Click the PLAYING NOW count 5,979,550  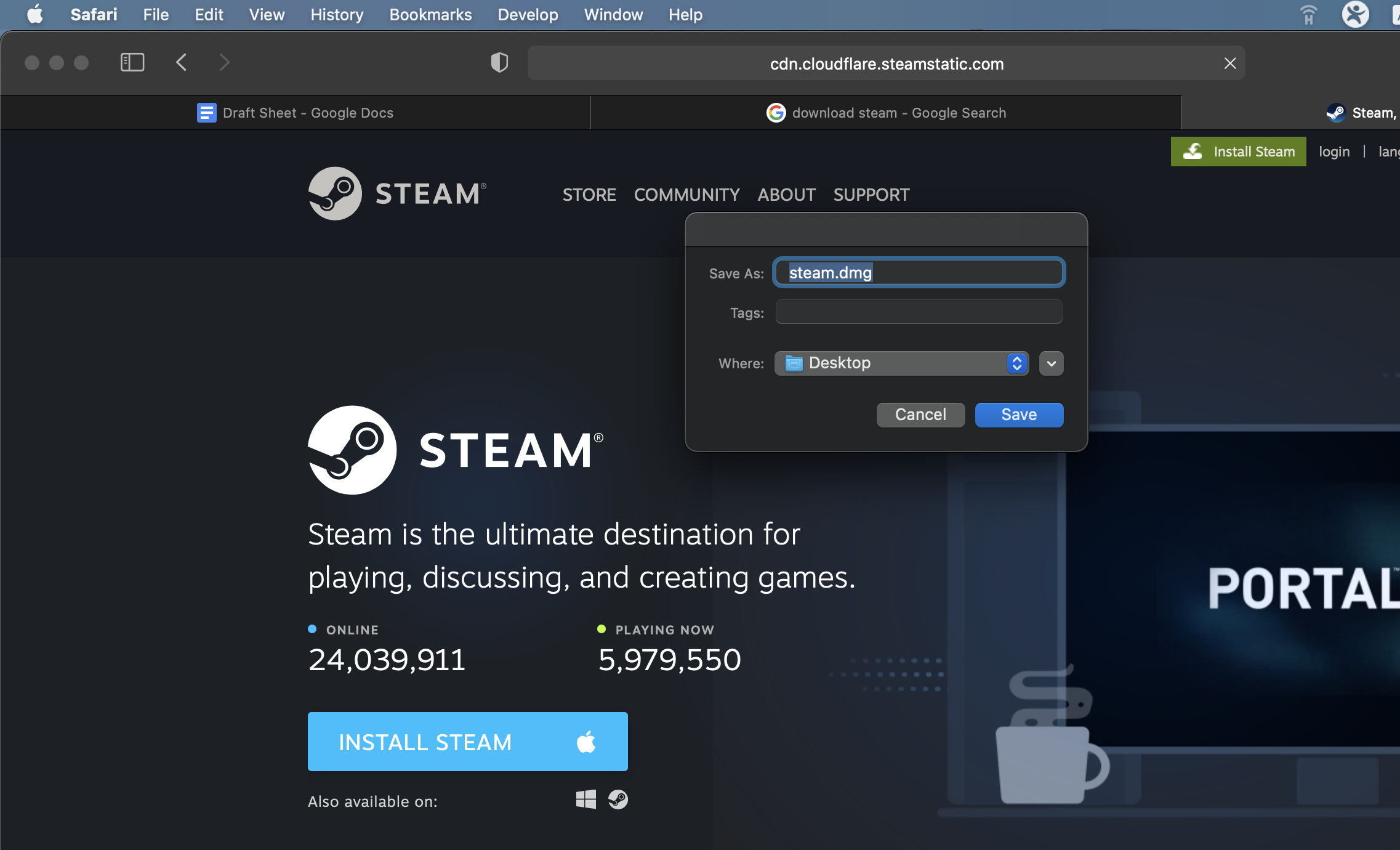[670, 659]
